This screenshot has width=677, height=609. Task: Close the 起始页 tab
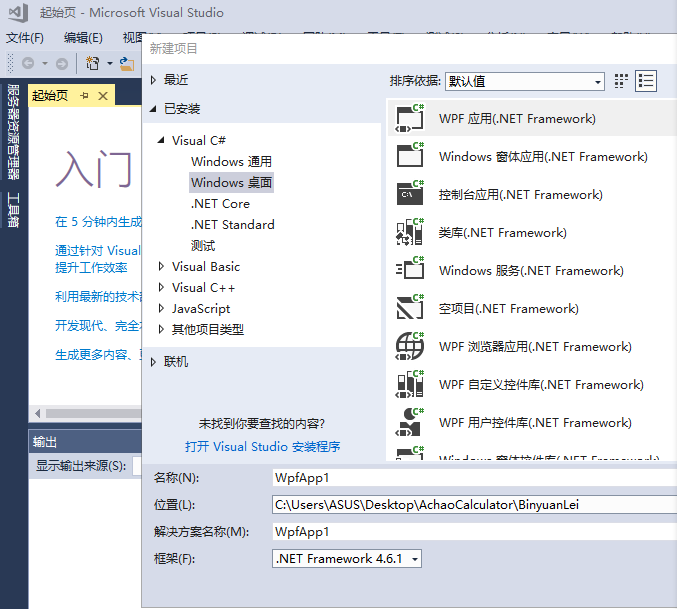coord(103,95)
